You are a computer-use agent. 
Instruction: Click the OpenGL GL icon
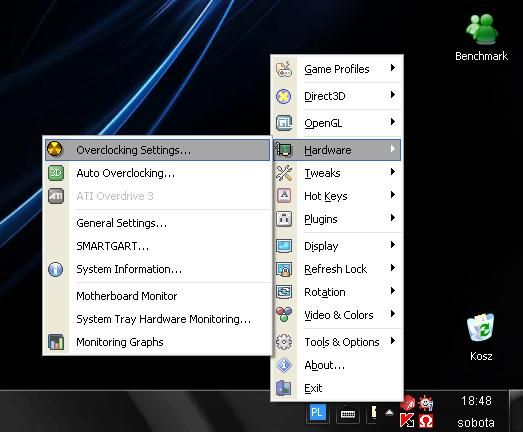click(x=284, y=123)
